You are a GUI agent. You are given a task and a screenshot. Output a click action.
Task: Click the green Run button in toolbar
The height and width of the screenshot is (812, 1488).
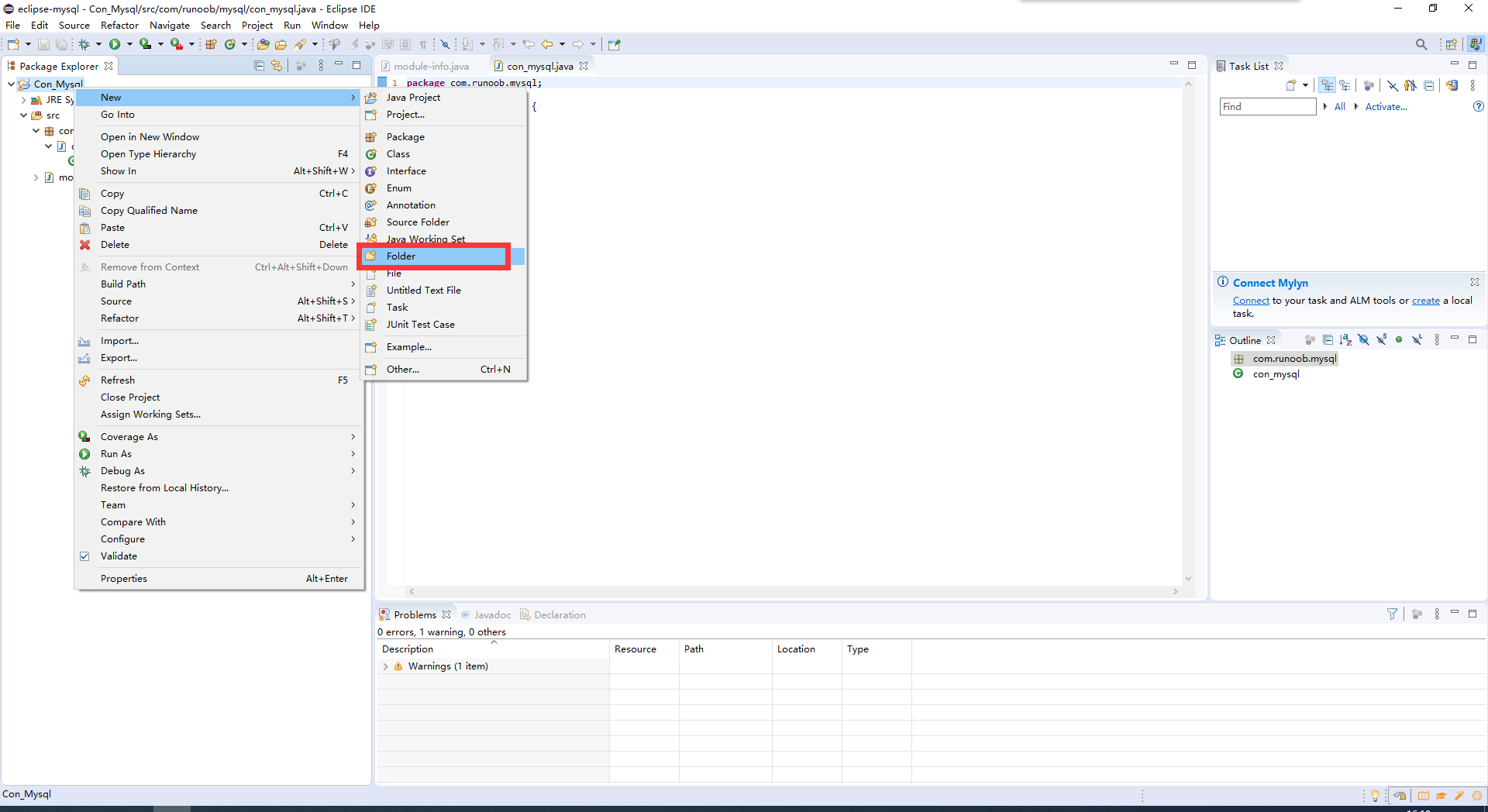(115, 45)
